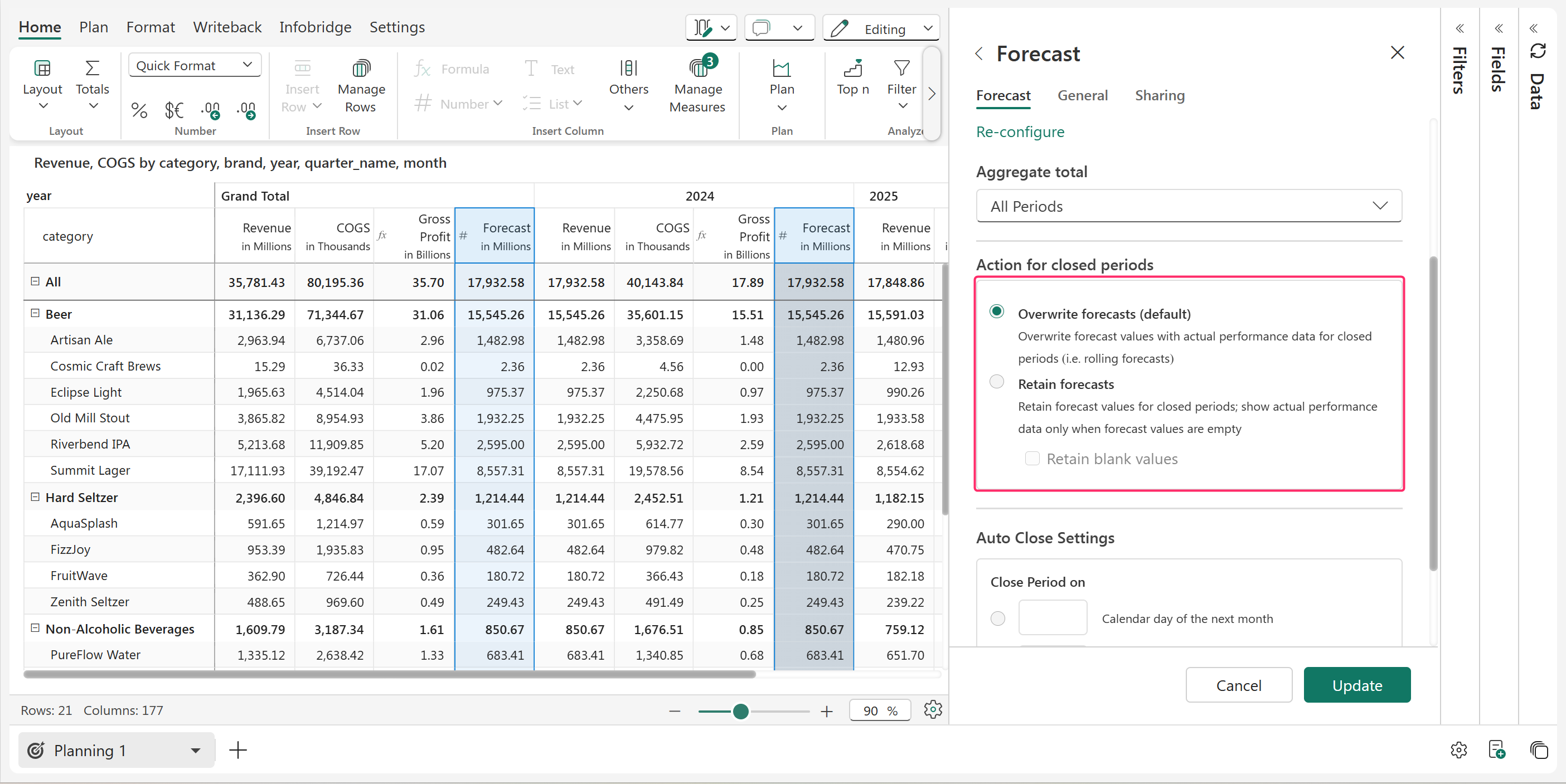
Task: Click the zoom slider handle
Action: [740, 711]
